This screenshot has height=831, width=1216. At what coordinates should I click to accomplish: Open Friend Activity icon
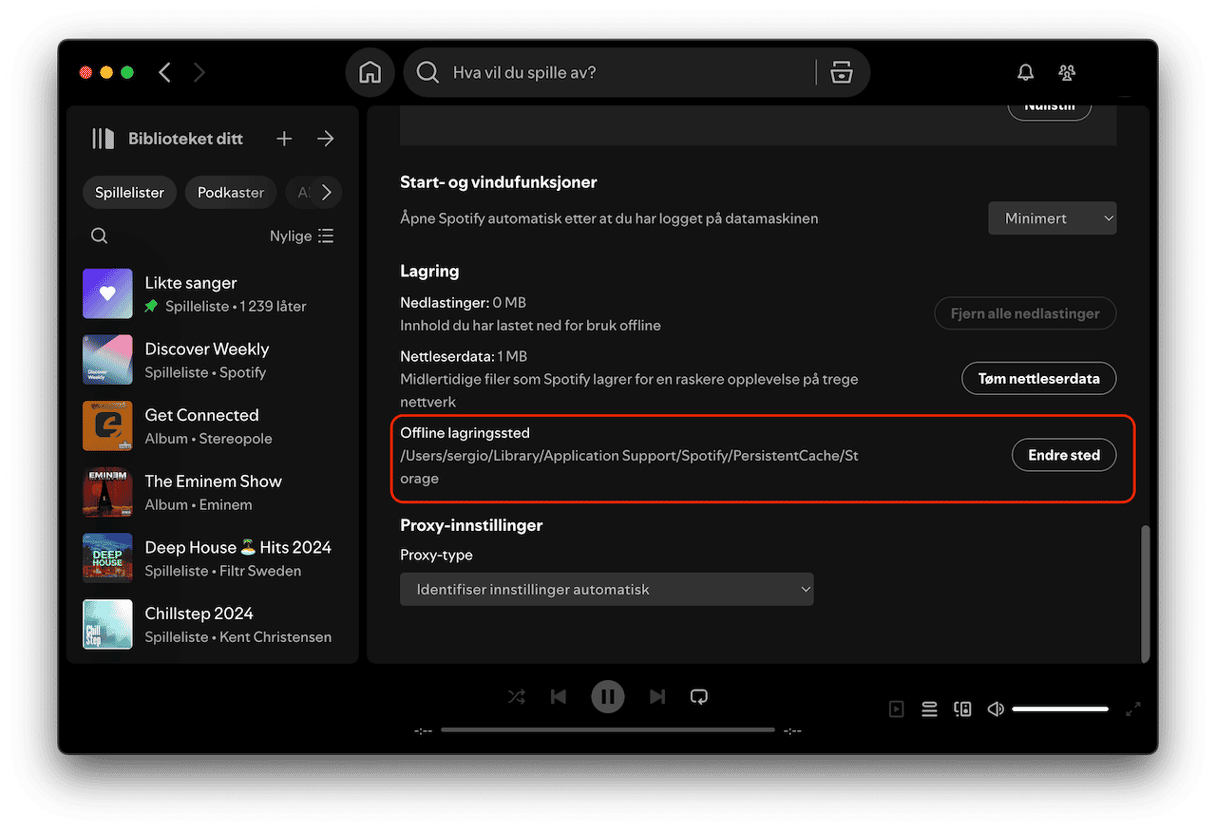tap(1067, 72)
